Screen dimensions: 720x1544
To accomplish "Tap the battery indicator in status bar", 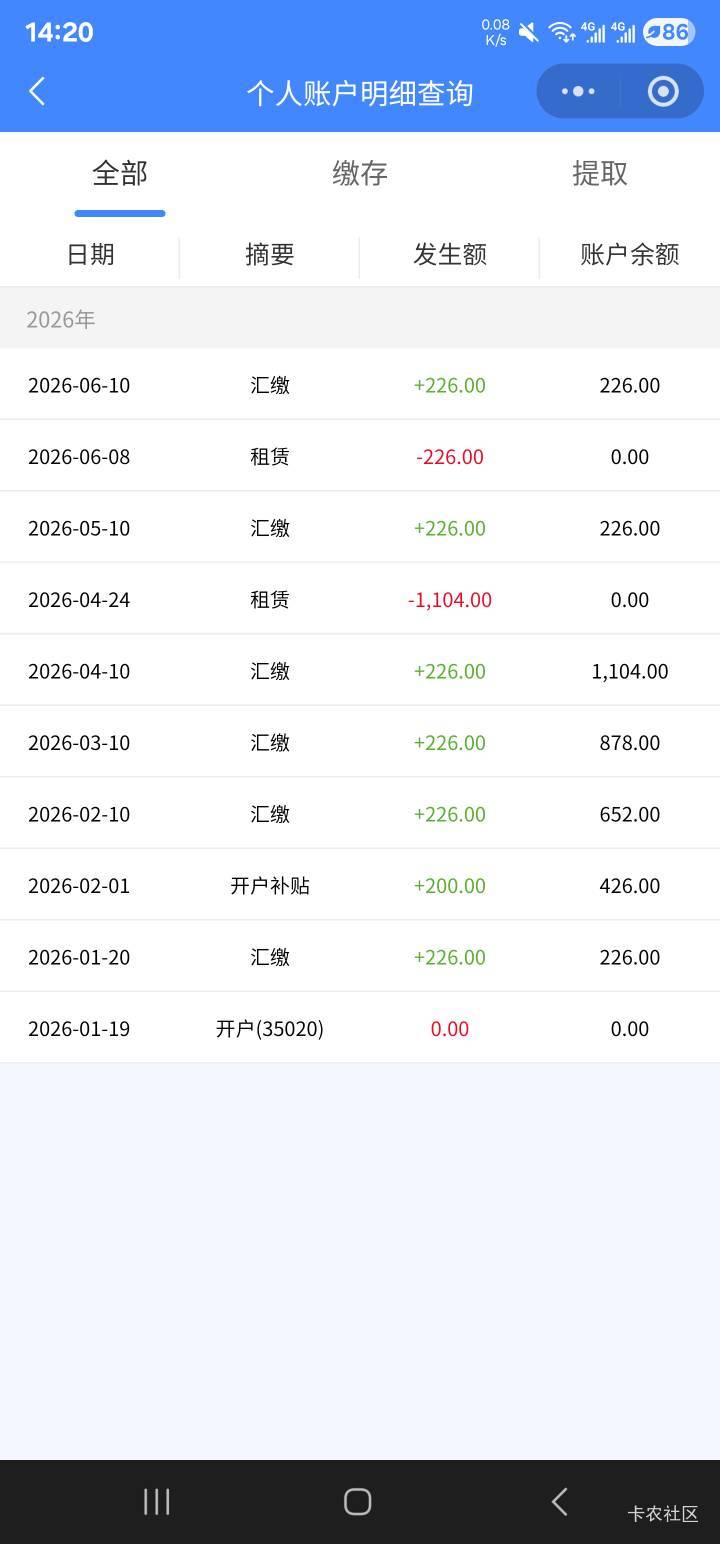I will [669, 32].
